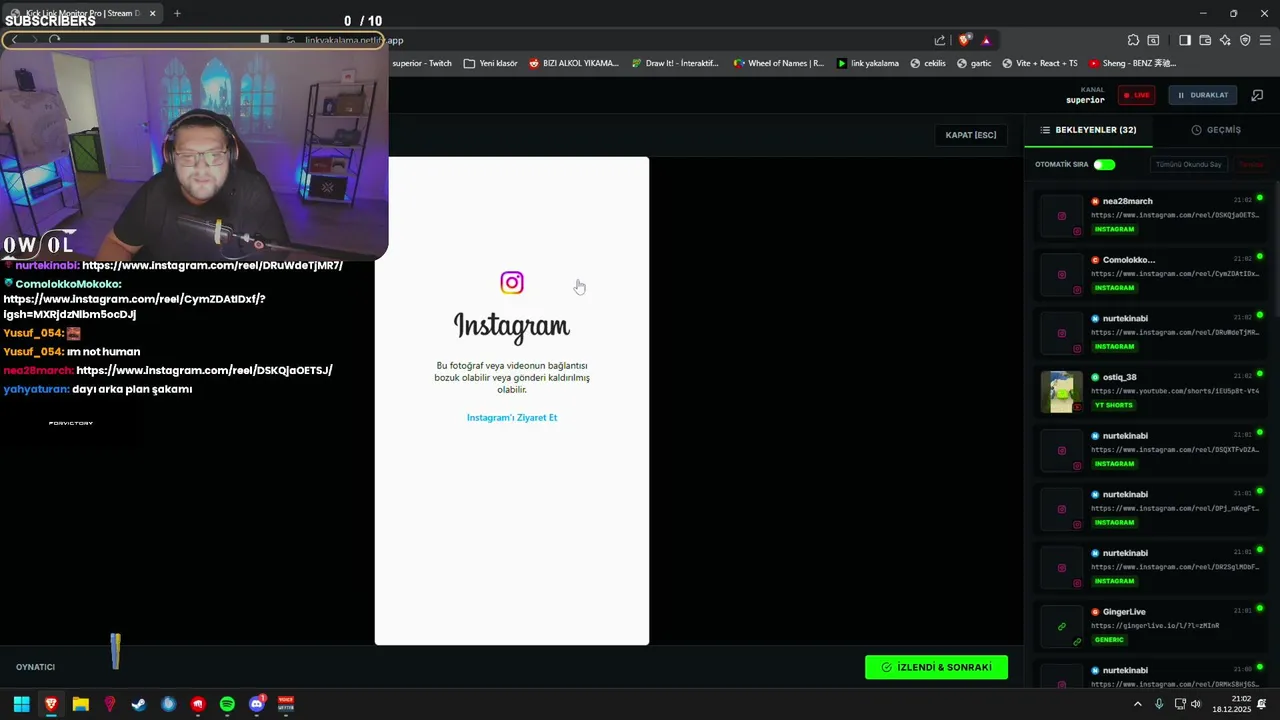1280x720 pixels.
Task: Click nea28march's reel link in chat
Action: (204, 370)
